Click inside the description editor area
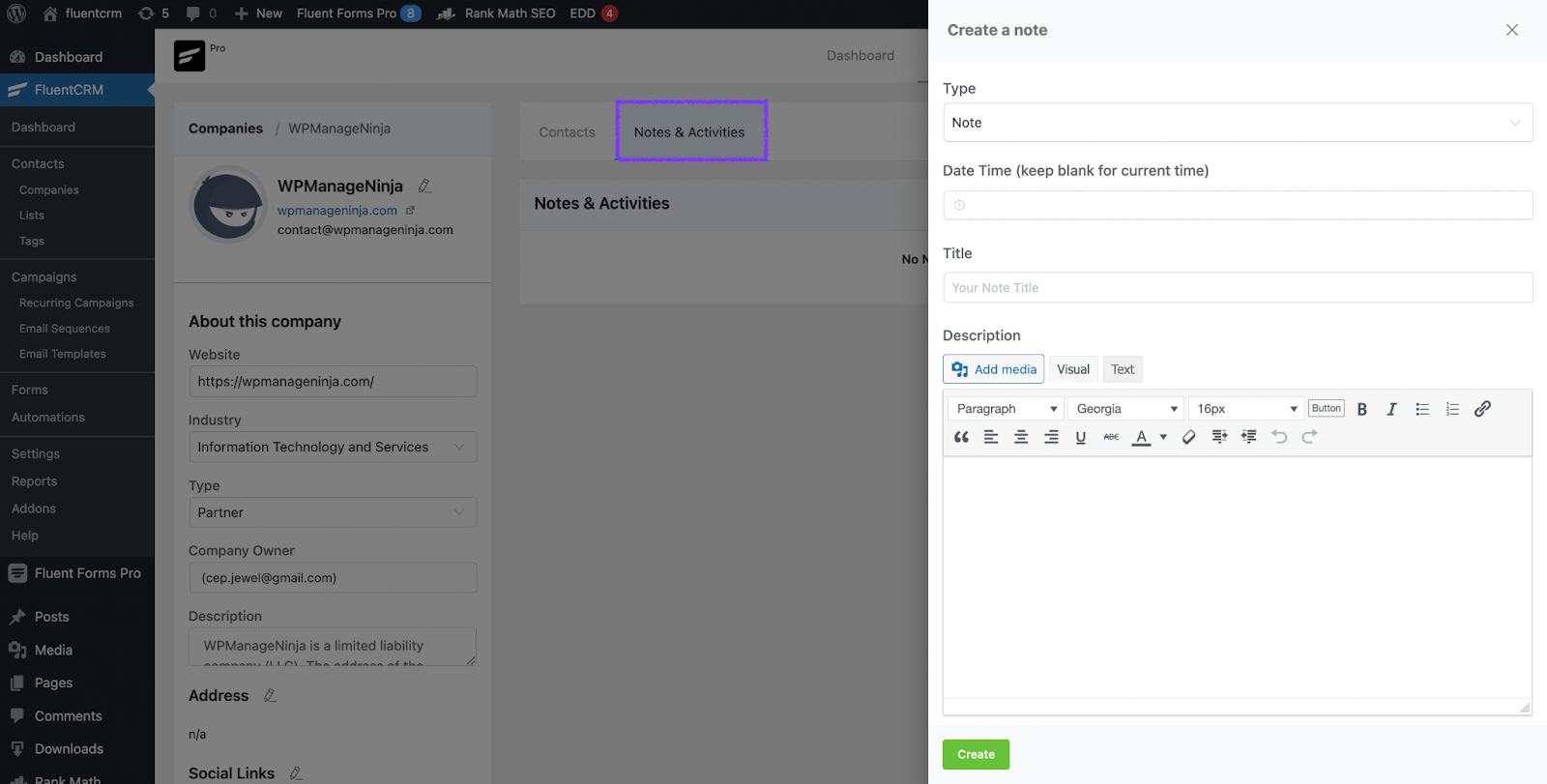Image resolution: width=1547 pixels, height=784 pixels. tap(1238, 577)
